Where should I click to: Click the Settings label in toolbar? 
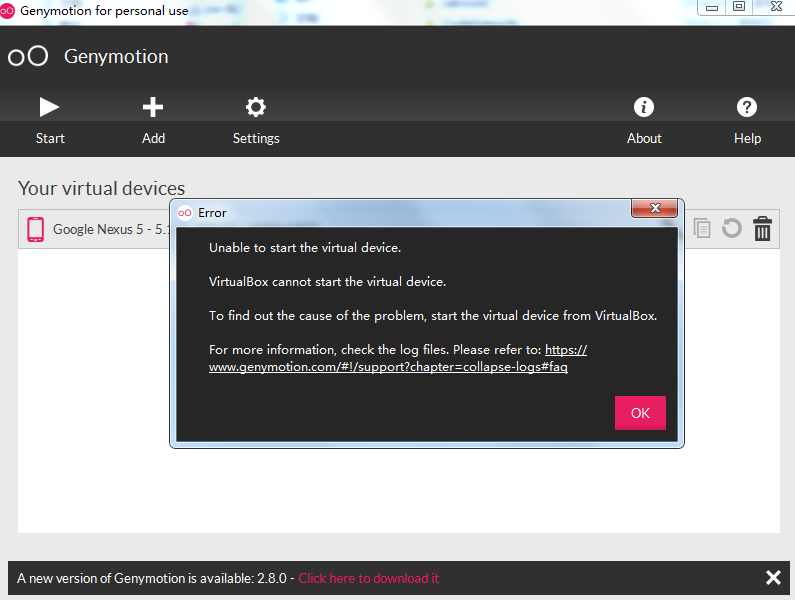tap(256, 138)
